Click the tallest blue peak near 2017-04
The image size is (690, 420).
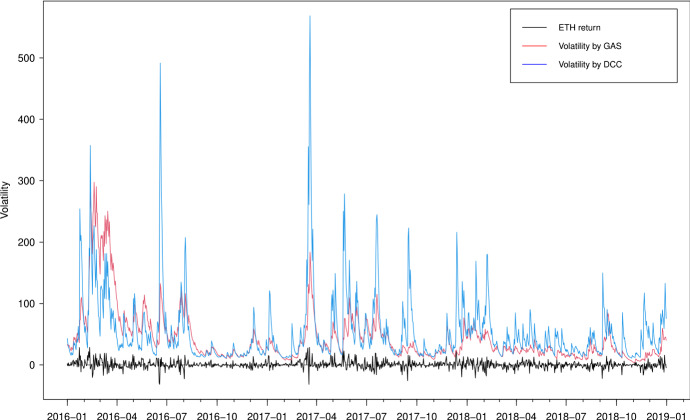coord(310,17)
